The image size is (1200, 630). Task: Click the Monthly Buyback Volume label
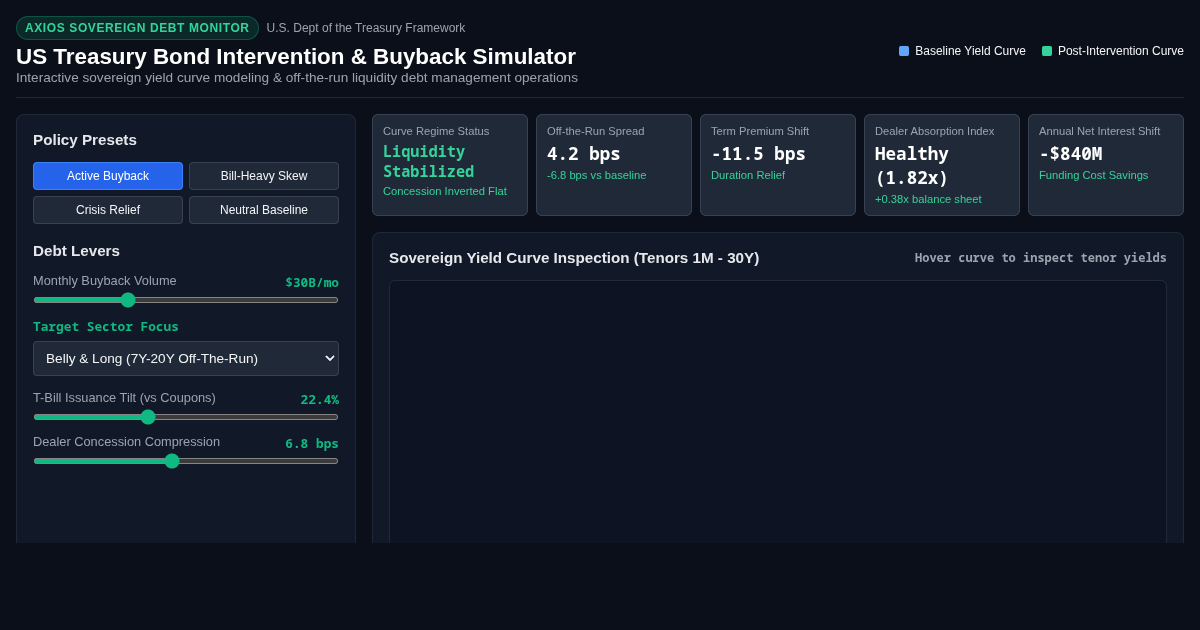coord(105,281)
